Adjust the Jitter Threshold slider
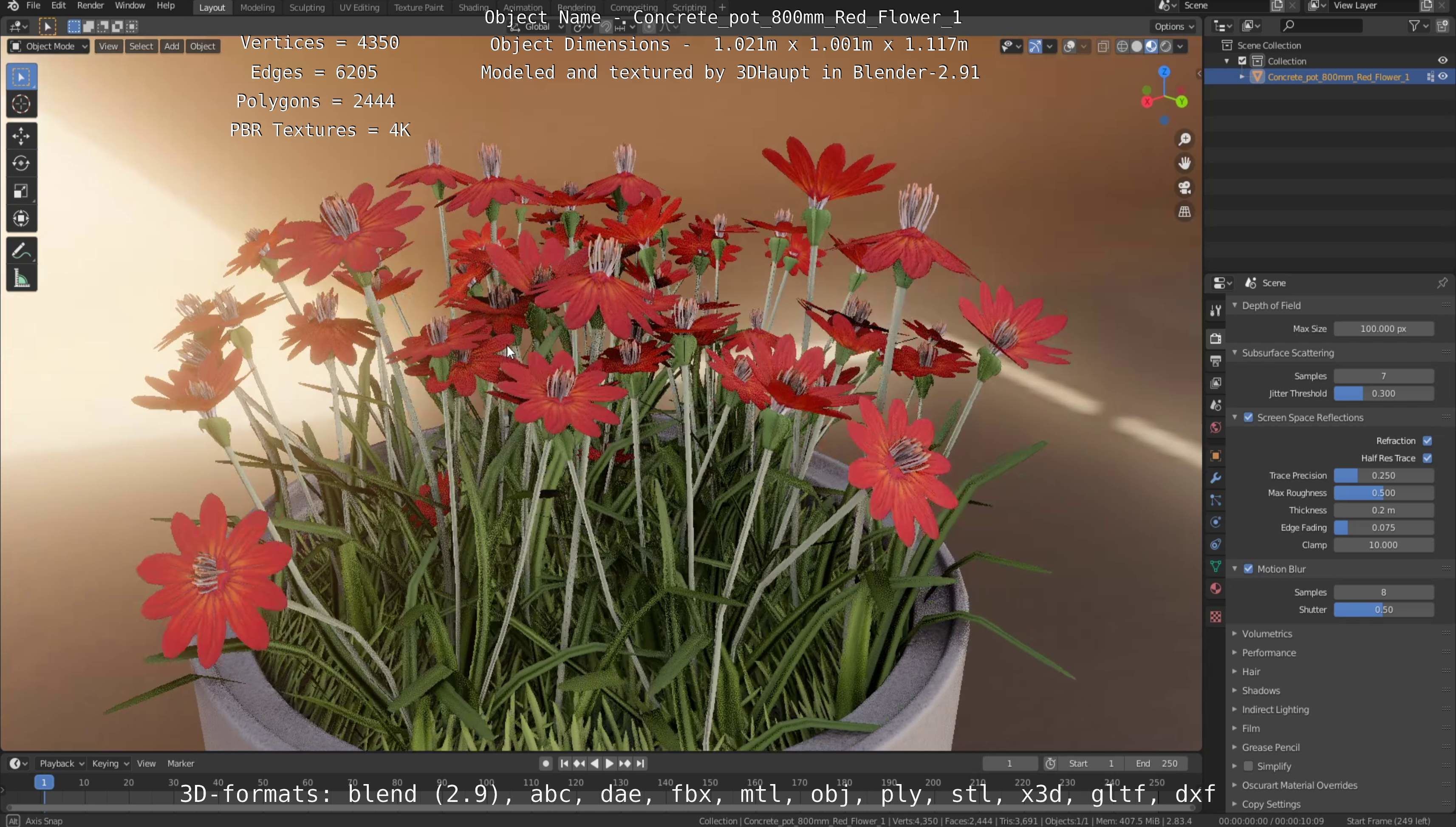The height and width of the screenshot is (827, 1456). tap(1383, 394)
